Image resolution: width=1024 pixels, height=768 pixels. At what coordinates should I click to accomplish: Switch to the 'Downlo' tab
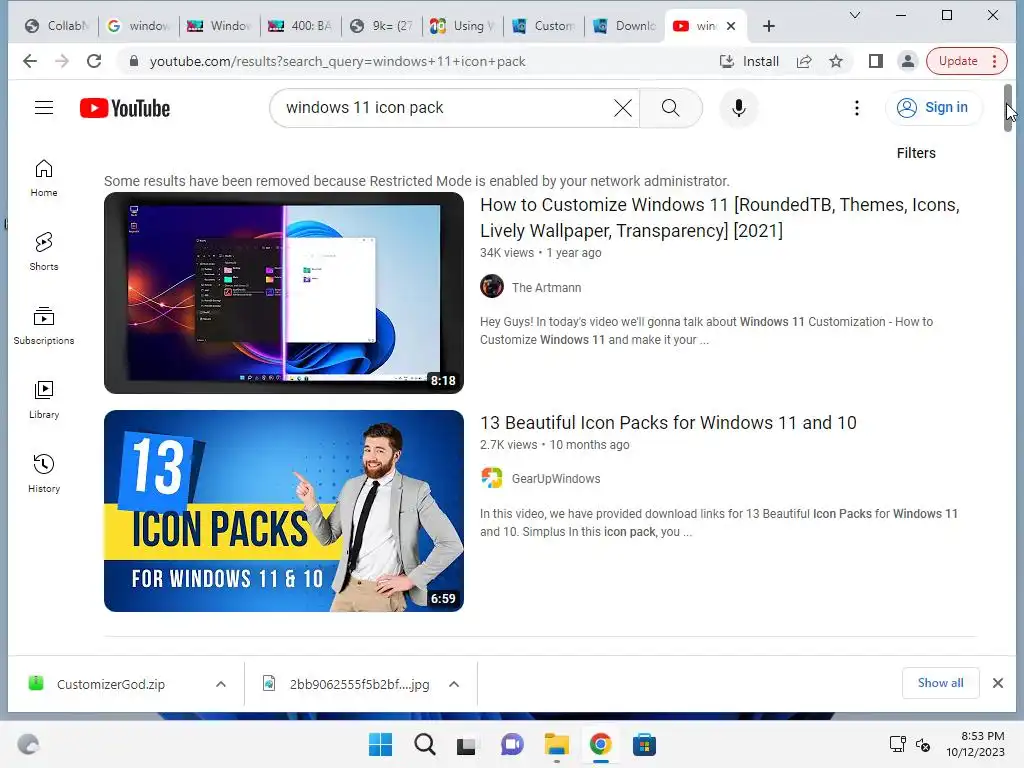point(624,26)
